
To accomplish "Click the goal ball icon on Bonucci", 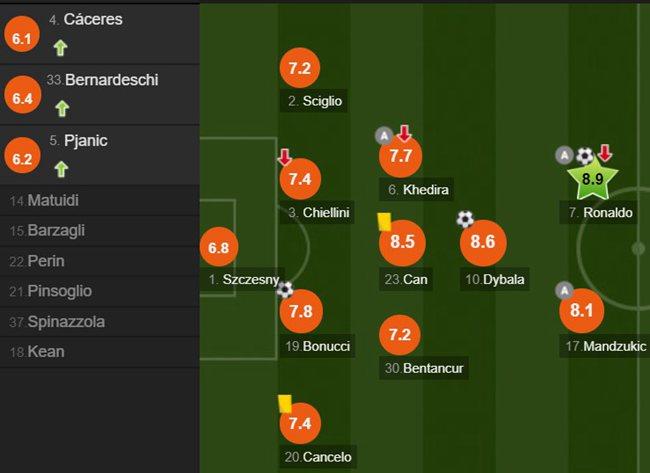I will [285, 289].
